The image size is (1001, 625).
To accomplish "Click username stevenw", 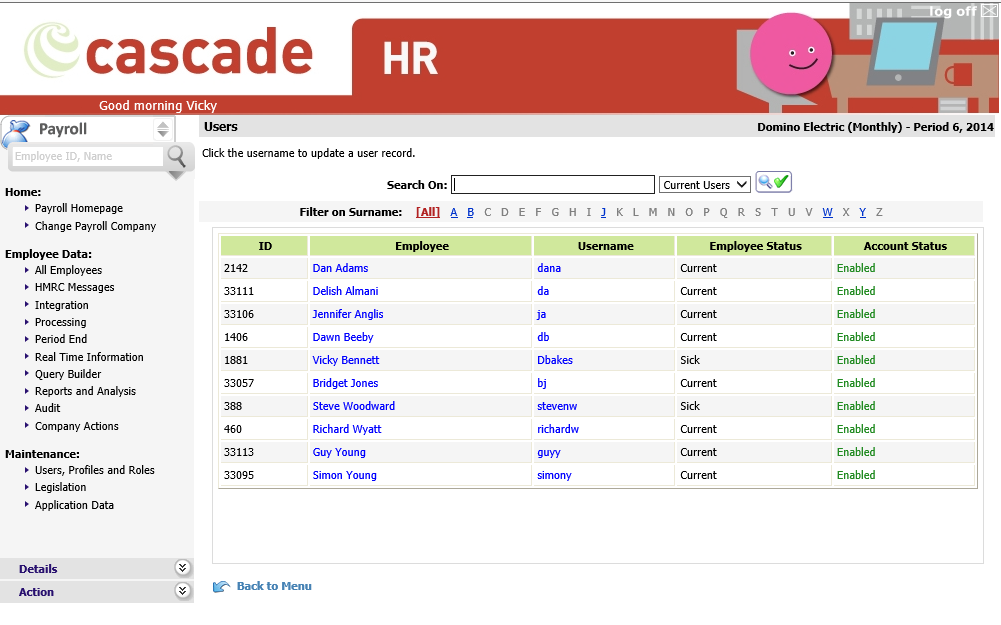I will point(557,406).
